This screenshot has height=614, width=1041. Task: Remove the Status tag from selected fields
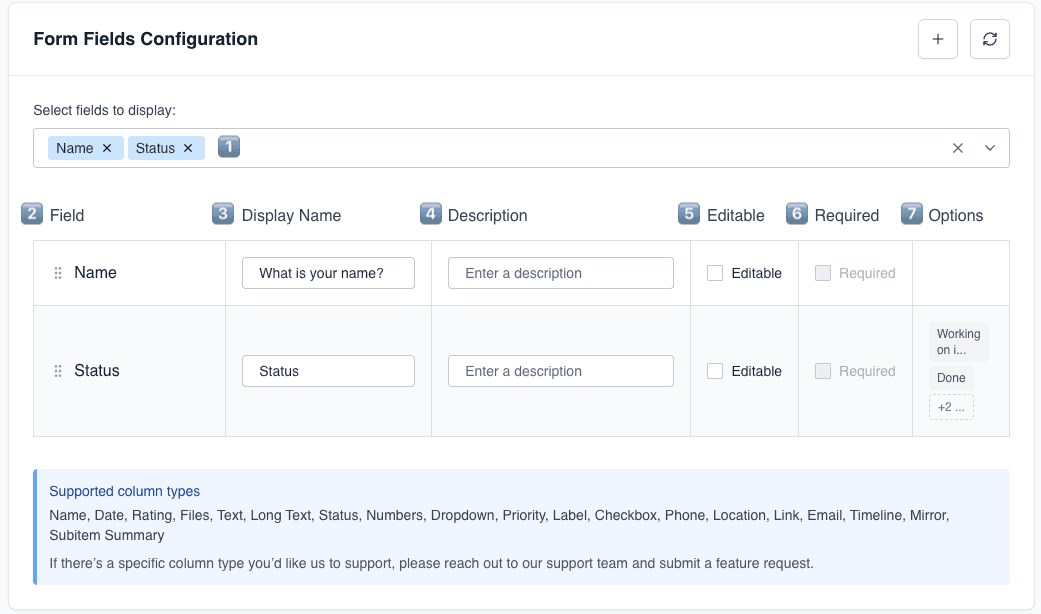187,148
